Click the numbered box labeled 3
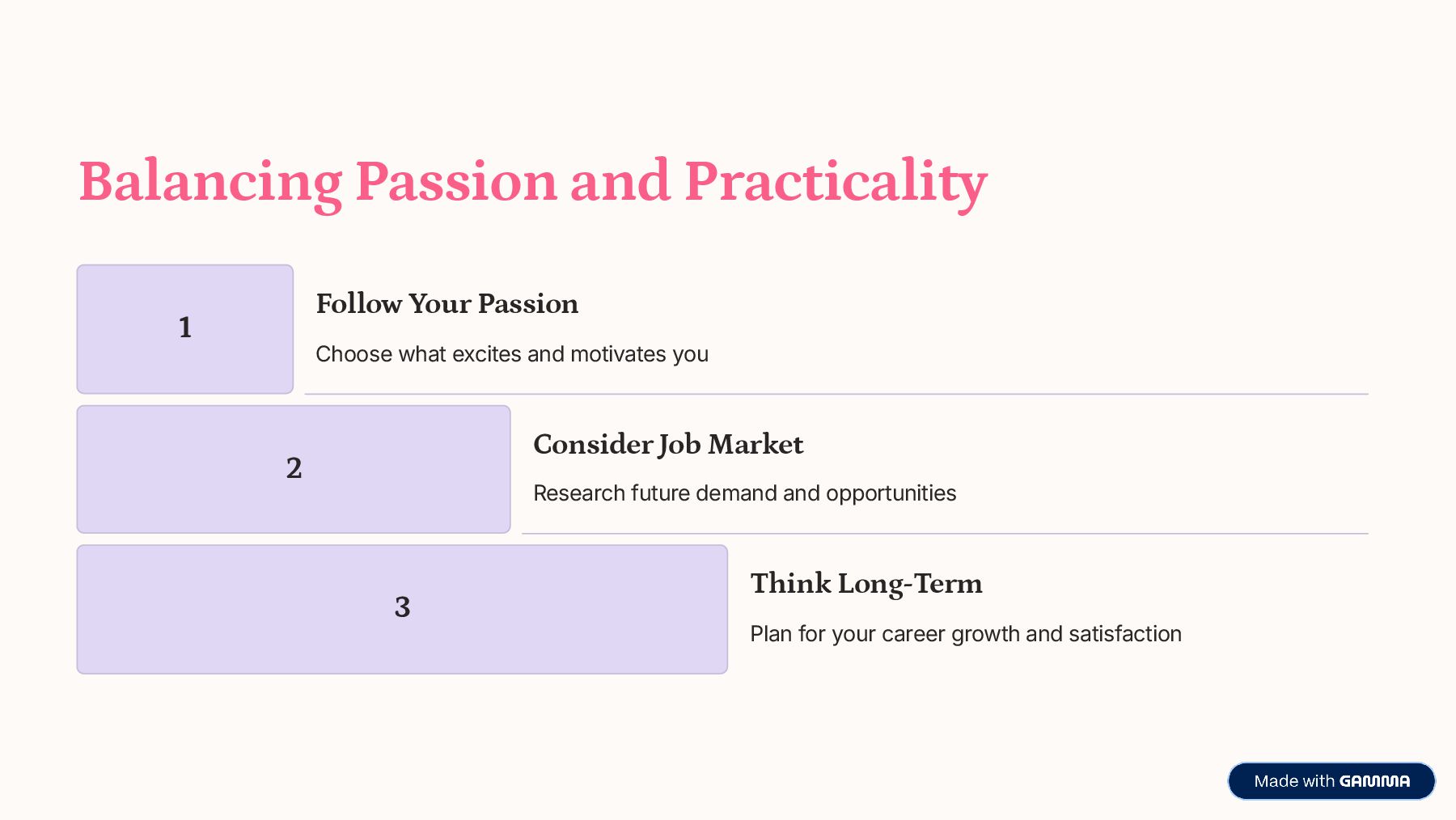The height and width of the screenshot is (820, 1456). click(x=402, y=609)
